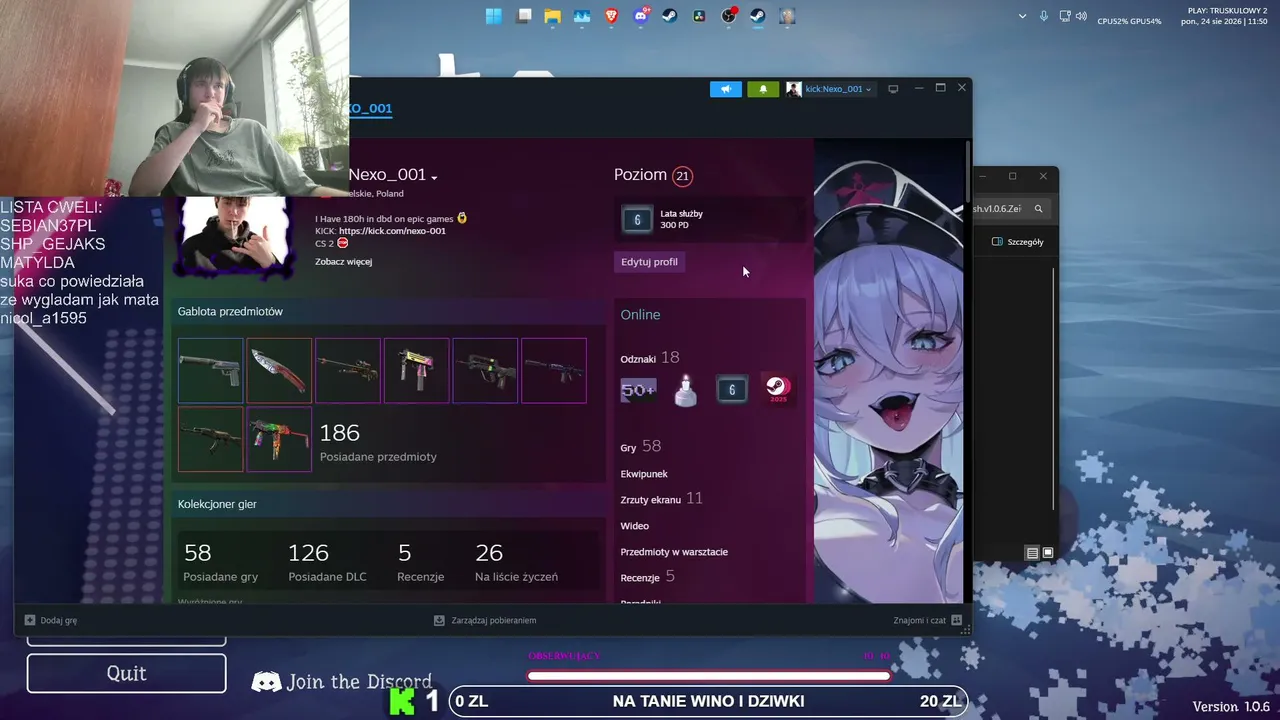
Task: Open the Steam 2025 badge
Action: [x=778, y=391]
